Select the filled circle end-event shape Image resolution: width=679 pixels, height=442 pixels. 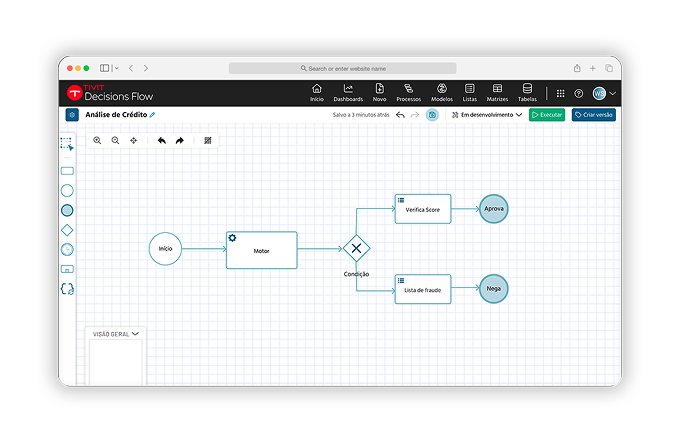tap(67, 210)
